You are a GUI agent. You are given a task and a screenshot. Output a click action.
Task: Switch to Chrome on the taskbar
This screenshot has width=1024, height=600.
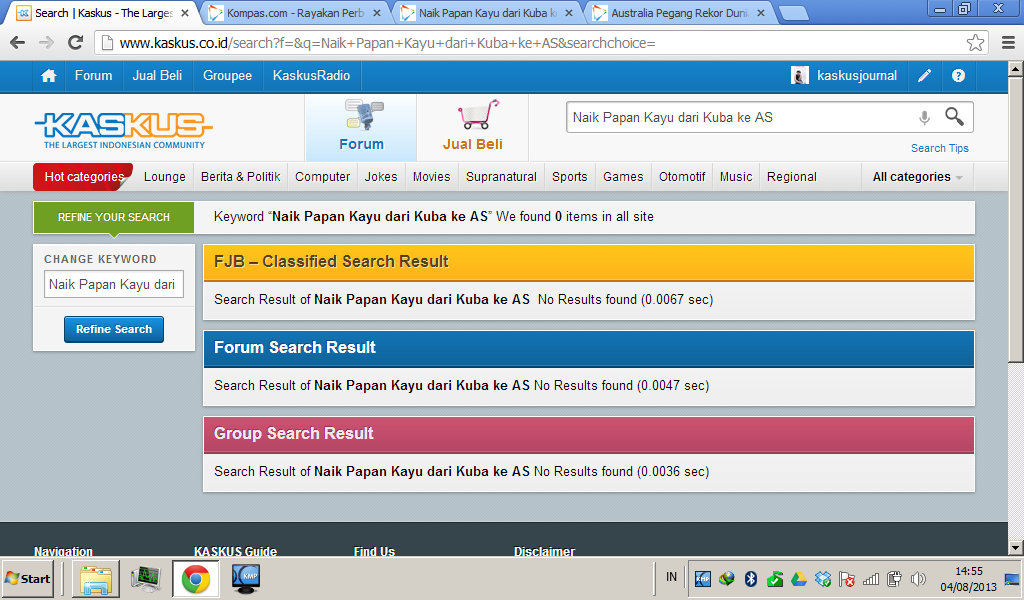[x=195, y=578]
